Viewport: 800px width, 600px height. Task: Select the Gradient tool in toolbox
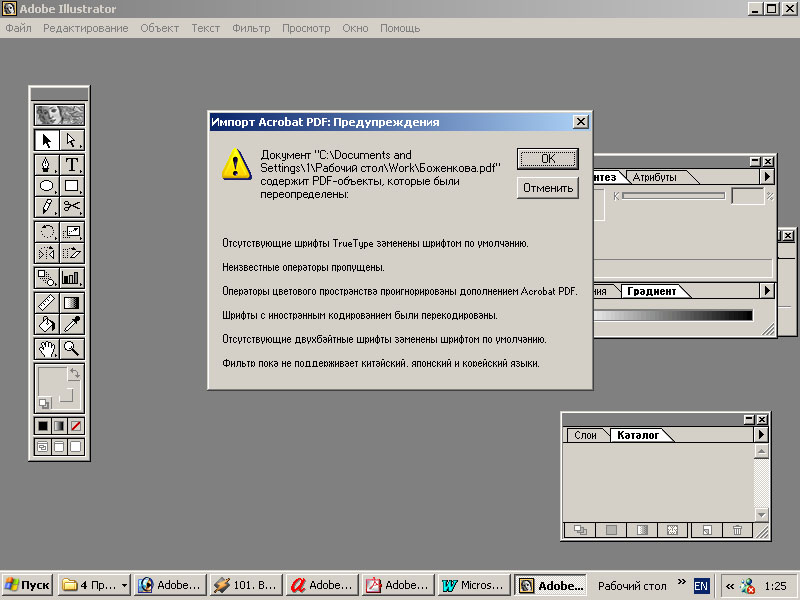point(71,303)
